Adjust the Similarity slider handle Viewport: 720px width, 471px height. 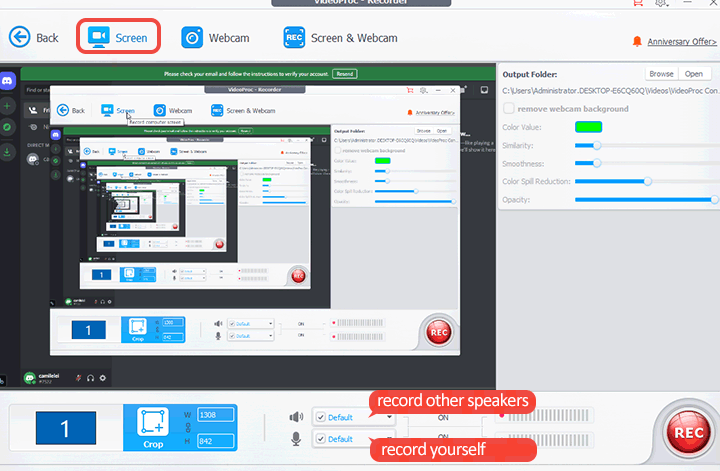(597, 146)
